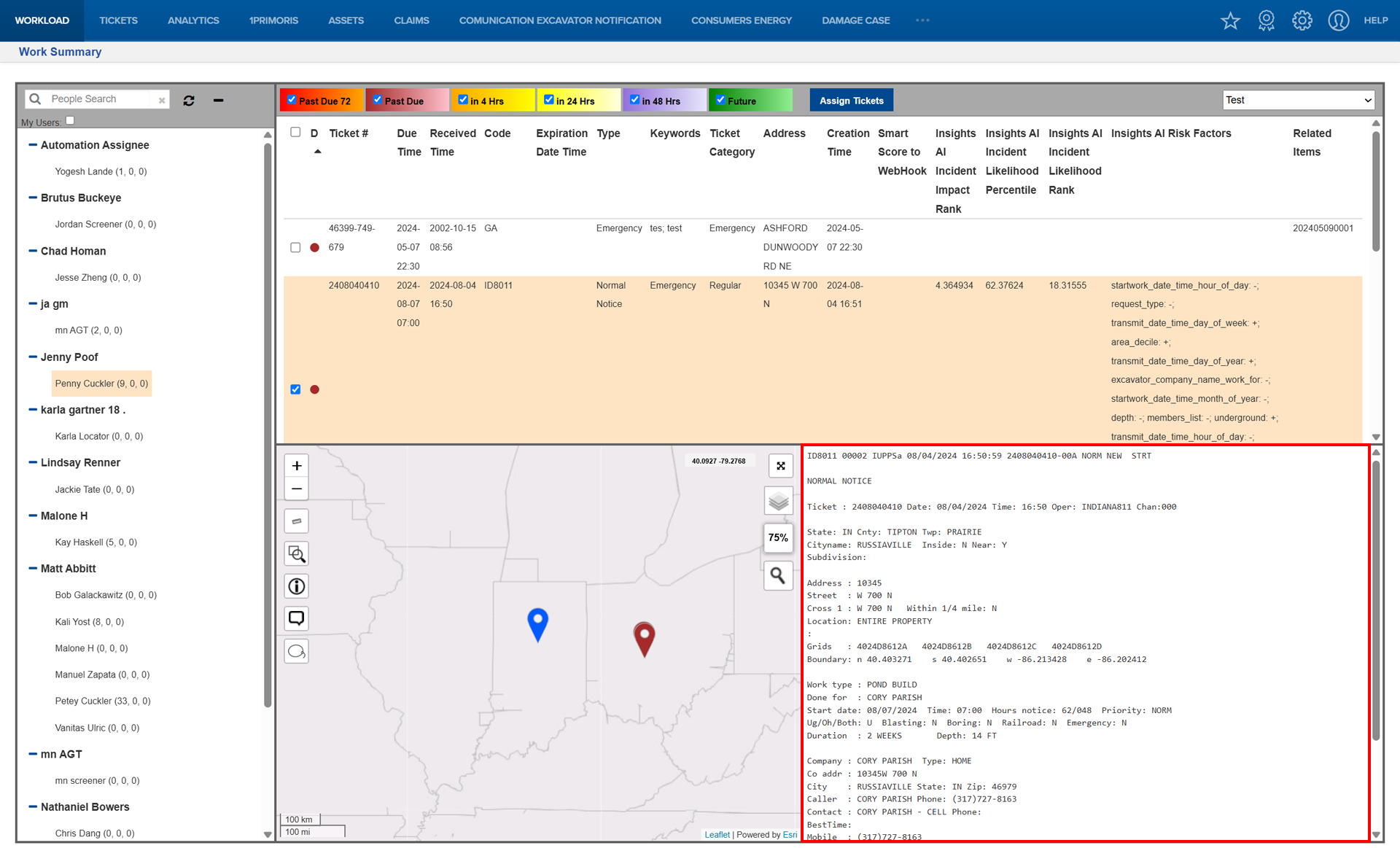The image size is (1400, 848).
Task: Open the Analytics menu tab
Action: click(x=193, y=20)
